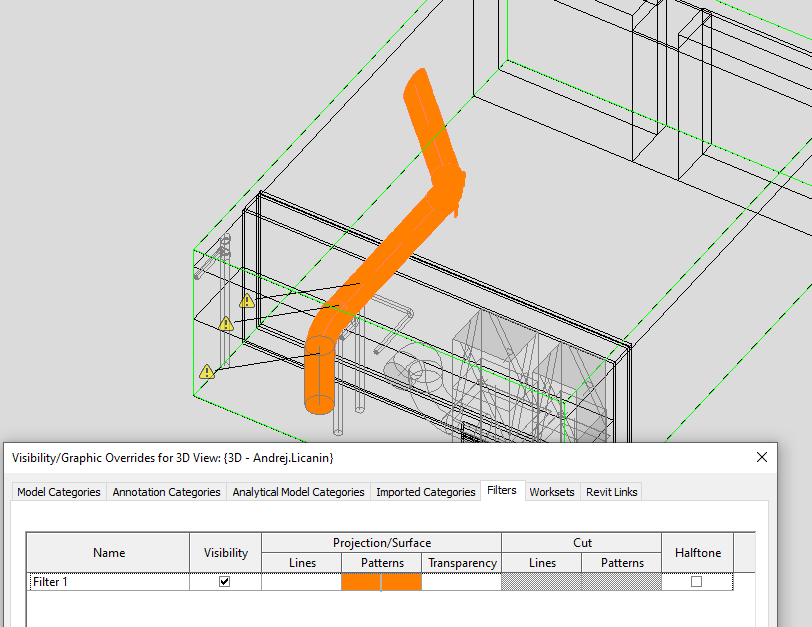Switch to the Revit Links tab

[611, 491]
